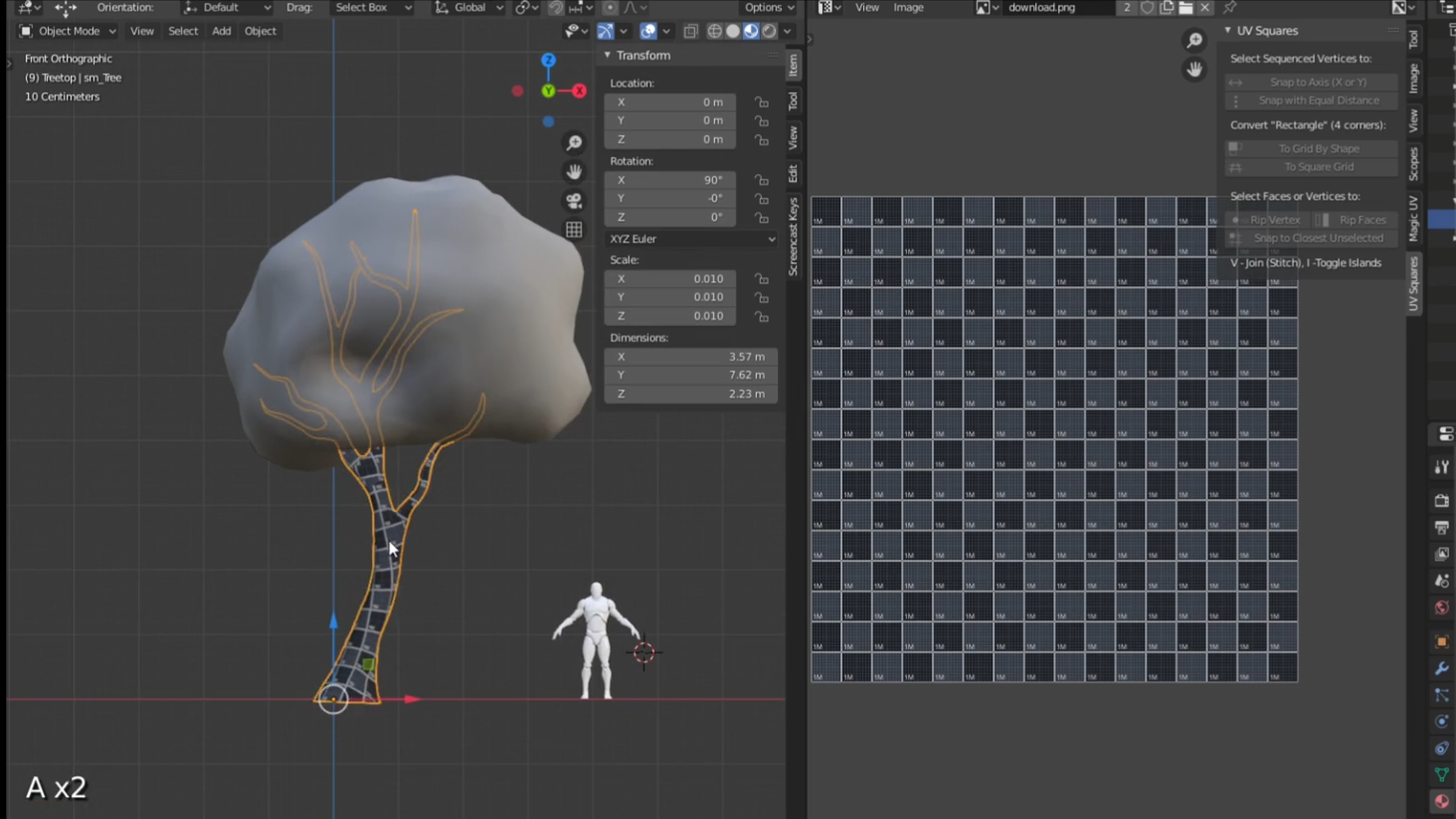Click the green Y axis gizmo ball
The height and width of the screenshot is (819, 1456).
pos(548,91)
